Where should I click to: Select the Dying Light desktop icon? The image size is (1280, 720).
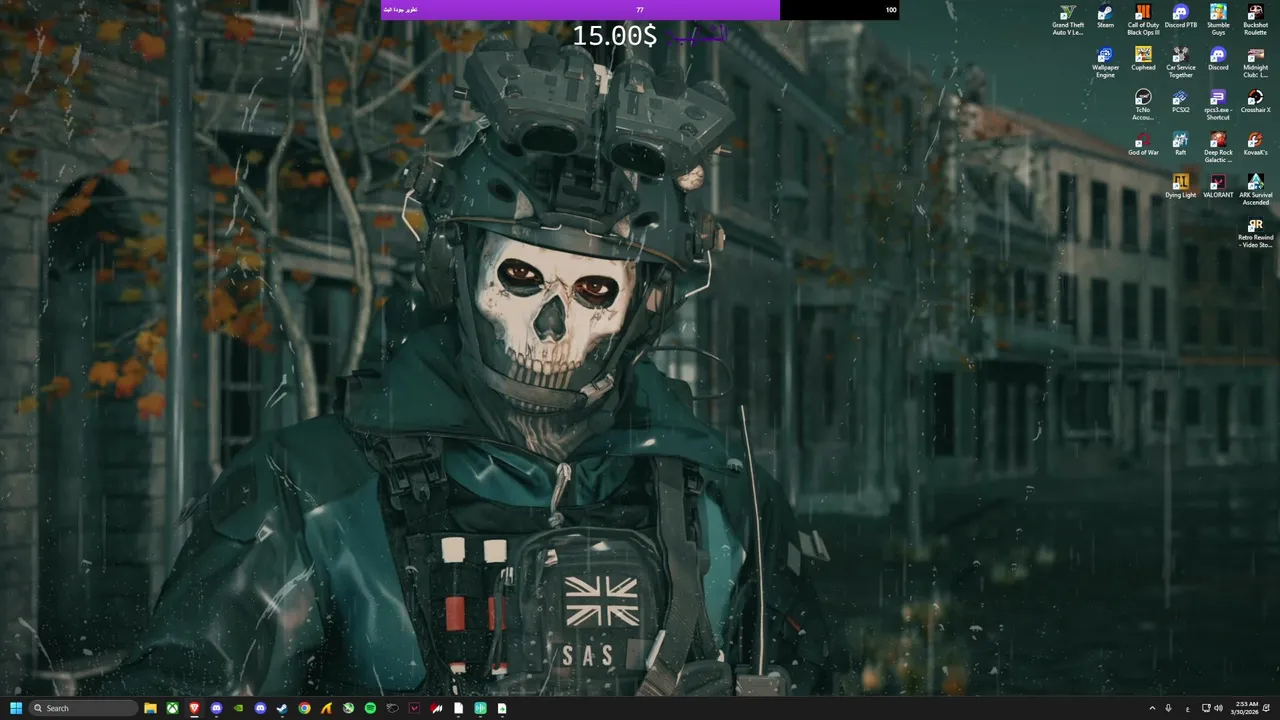(1180, 185)
